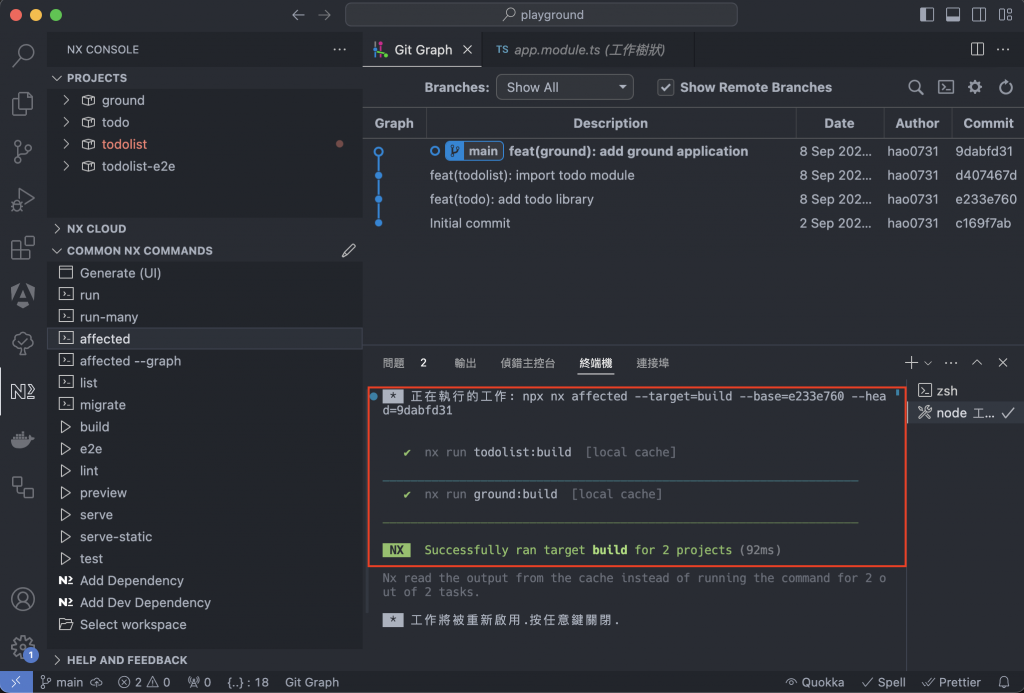Open NX Console more actions ellipsis

tap(340, 50)
